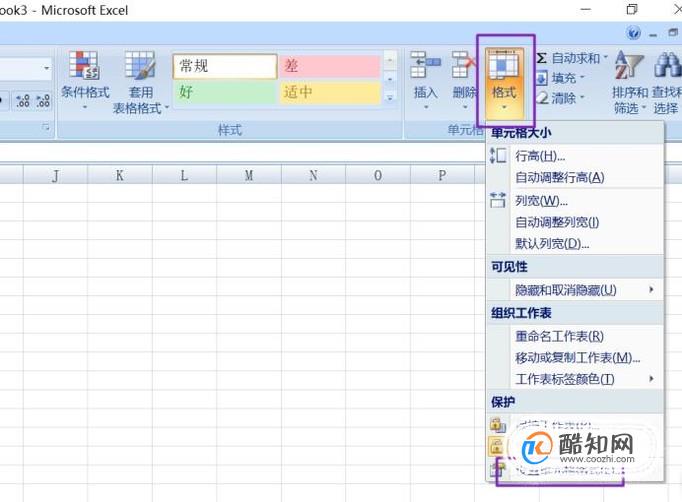Click the Fill (填充) icon

[x=542, y=78]
